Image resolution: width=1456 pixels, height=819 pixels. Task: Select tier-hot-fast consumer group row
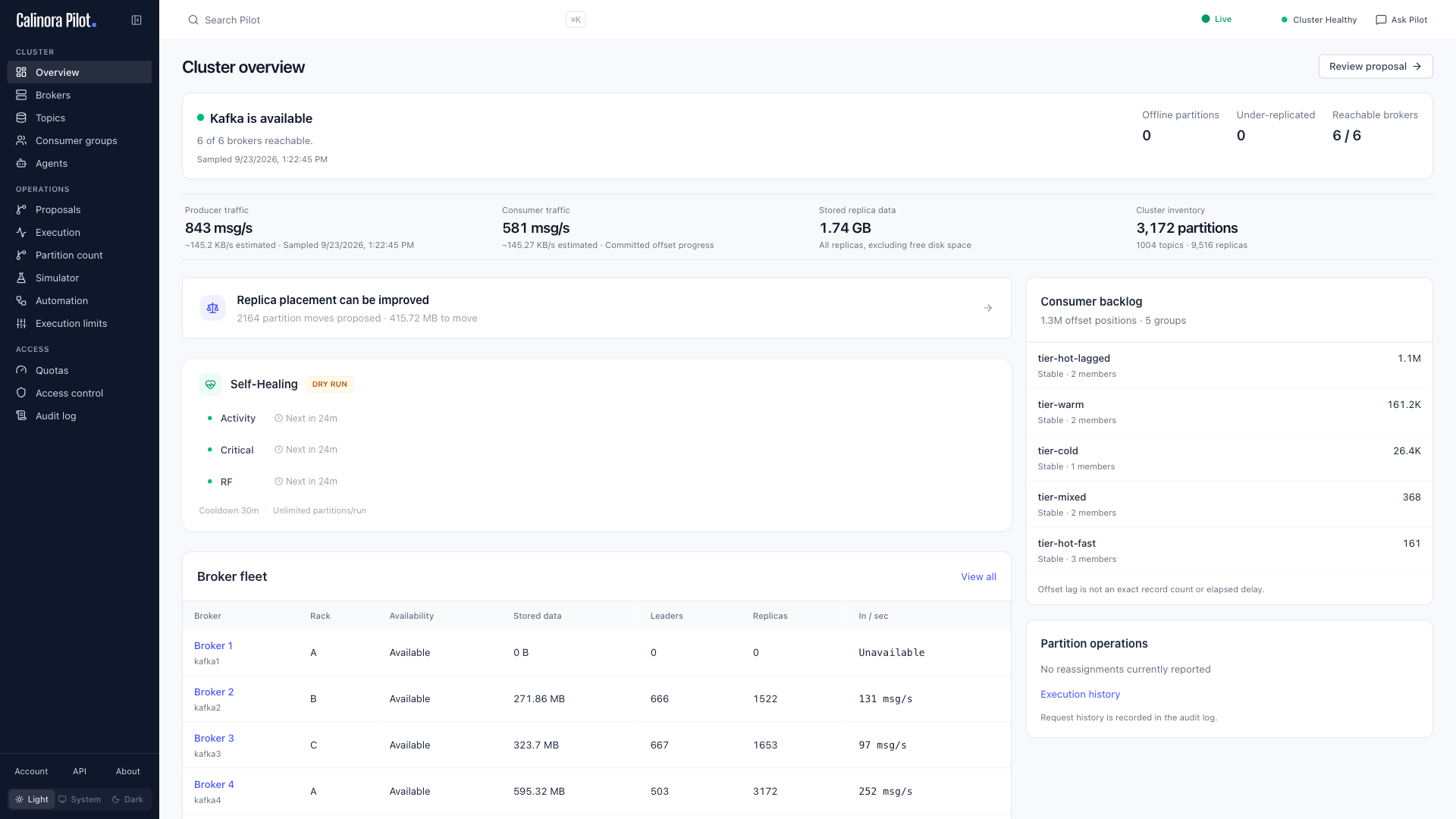pyautogui.click(x=1228, y=551)
